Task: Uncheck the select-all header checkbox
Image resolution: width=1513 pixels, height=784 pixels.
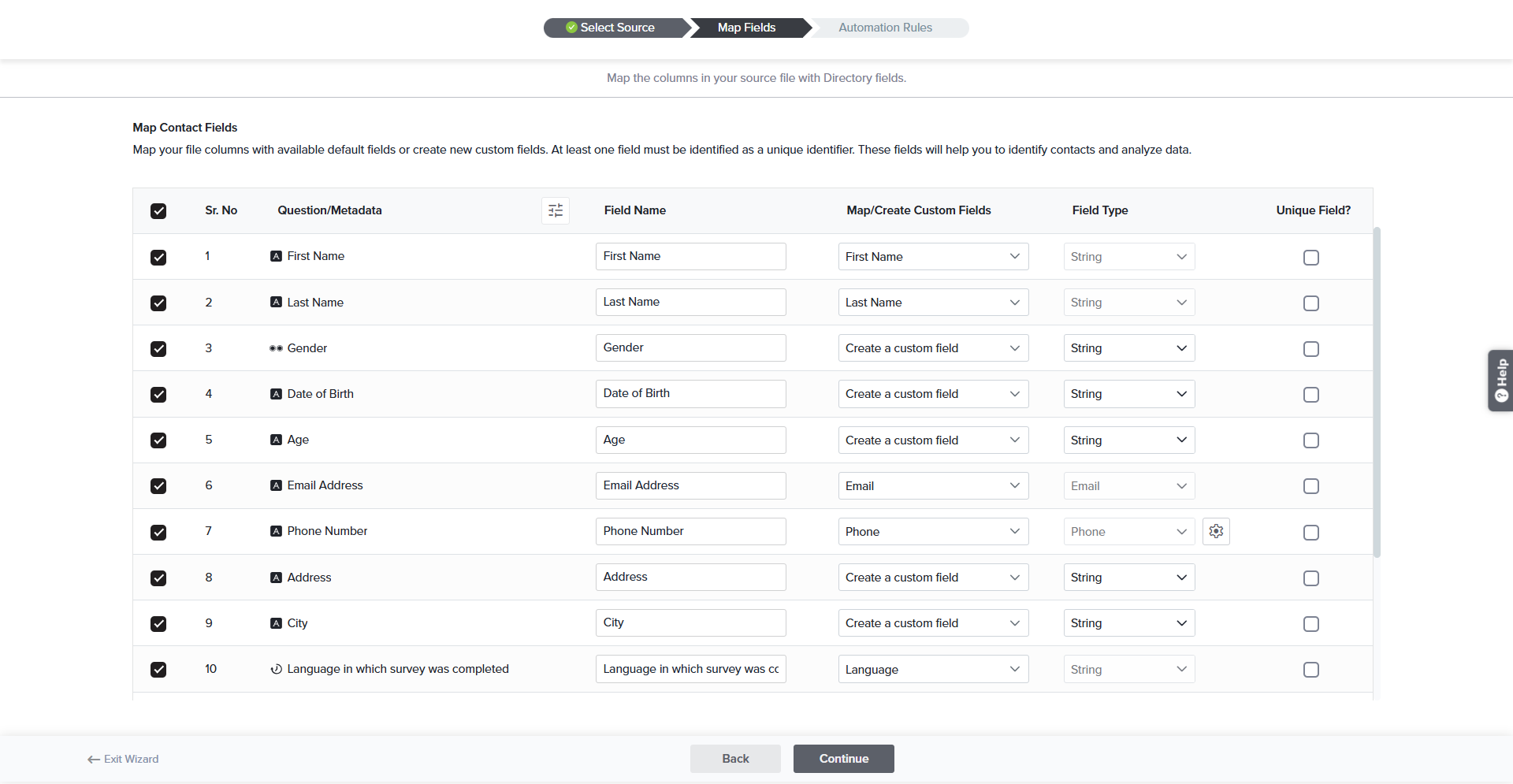Action: click(x=158, y=211)
